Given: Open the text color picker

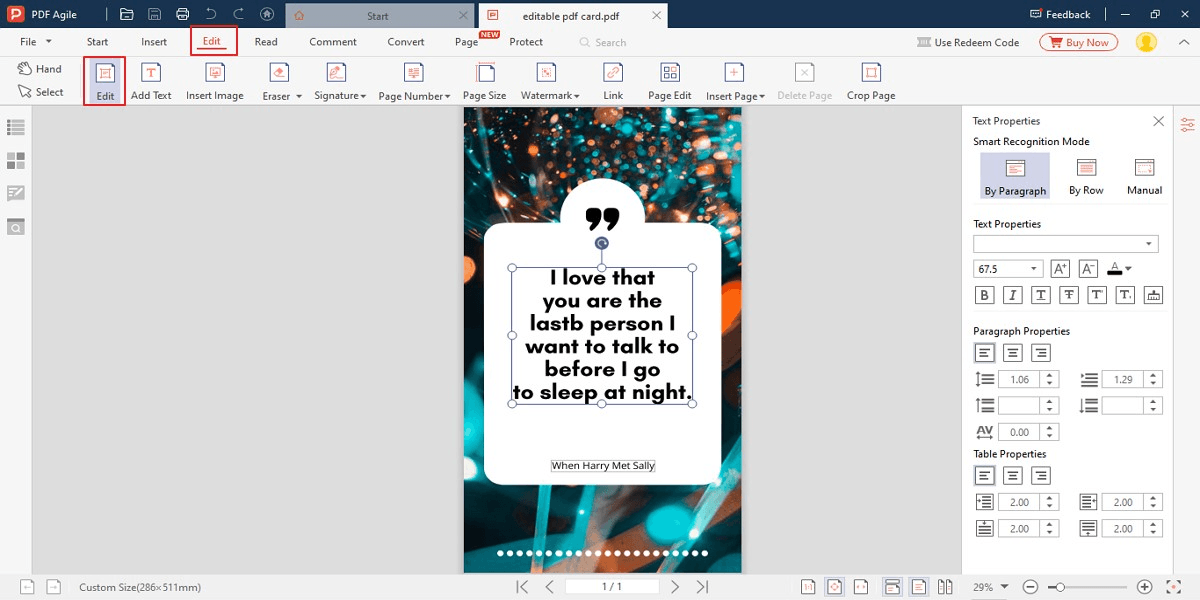Looking at the screenshot, I should tap(1119, 269).
